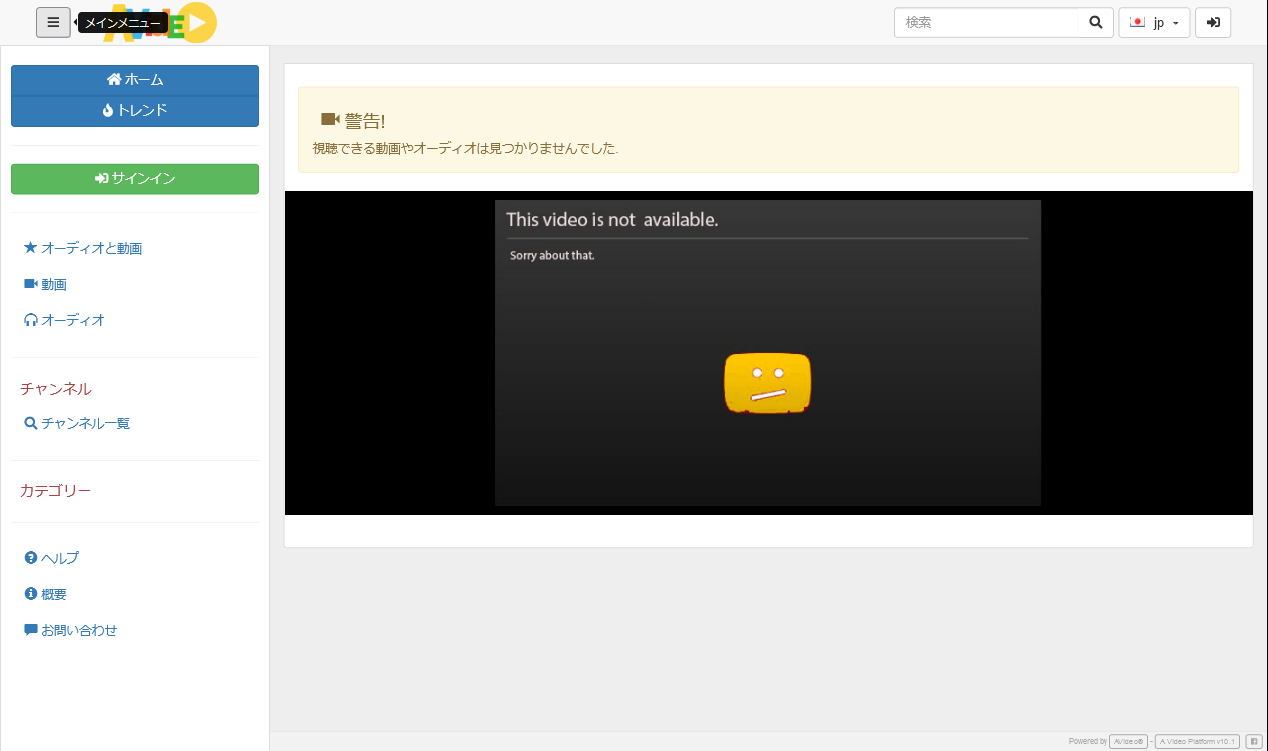Screen dimensions: 1268x751
Task: Click the search magnifier icon button
Action: tap(1095, 22)
